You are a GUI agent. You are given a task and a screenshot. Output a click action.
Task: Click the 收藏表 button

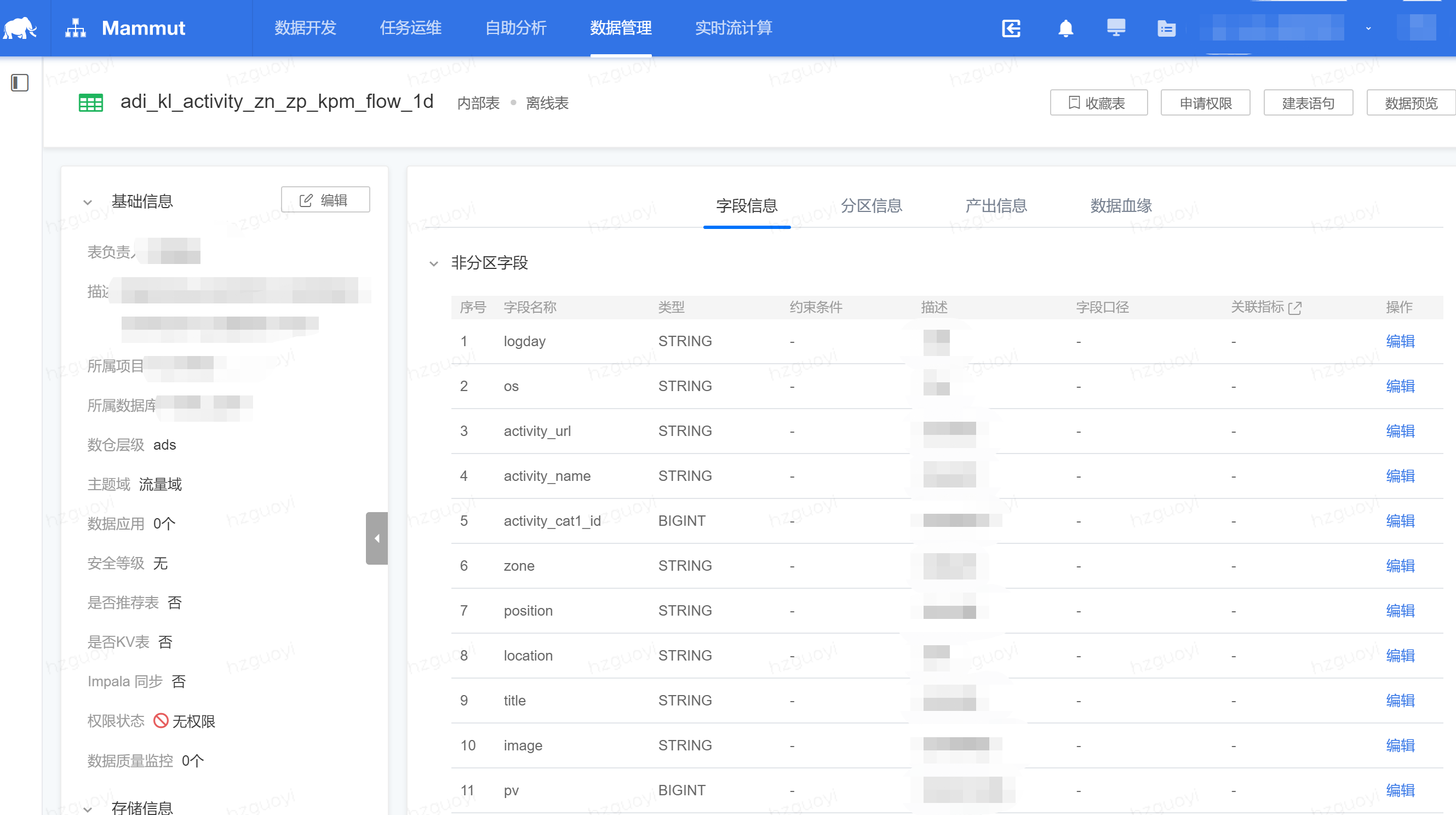click(1098, 103)
